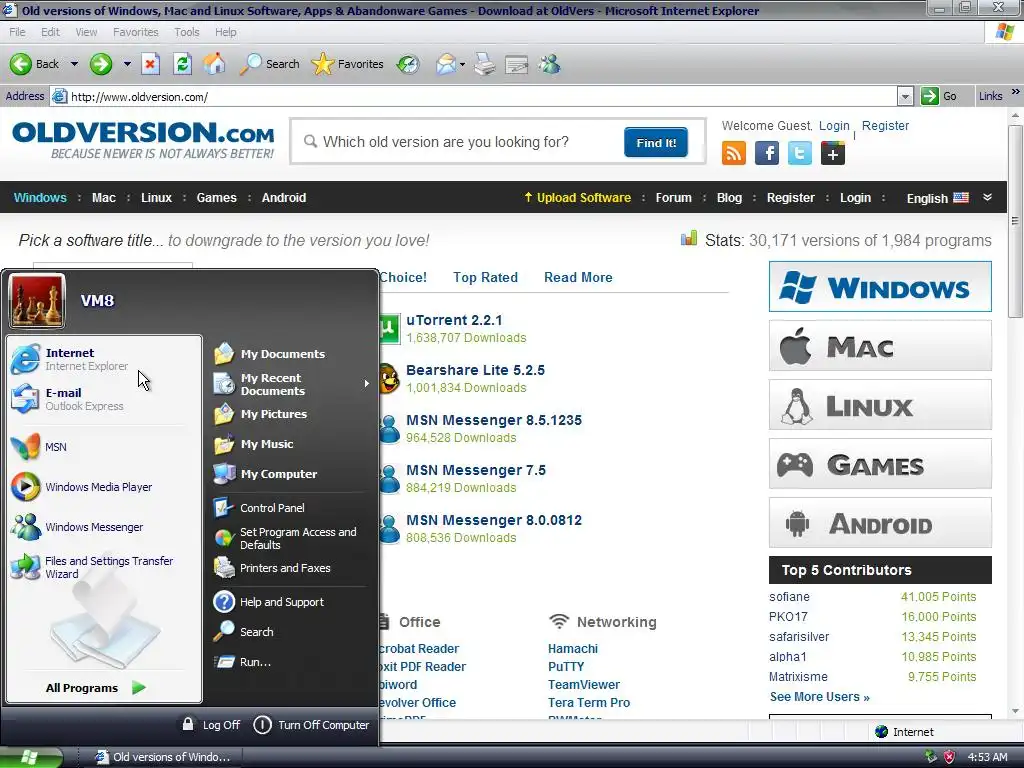Select the Windows platform banner

[x=880, y=287]
